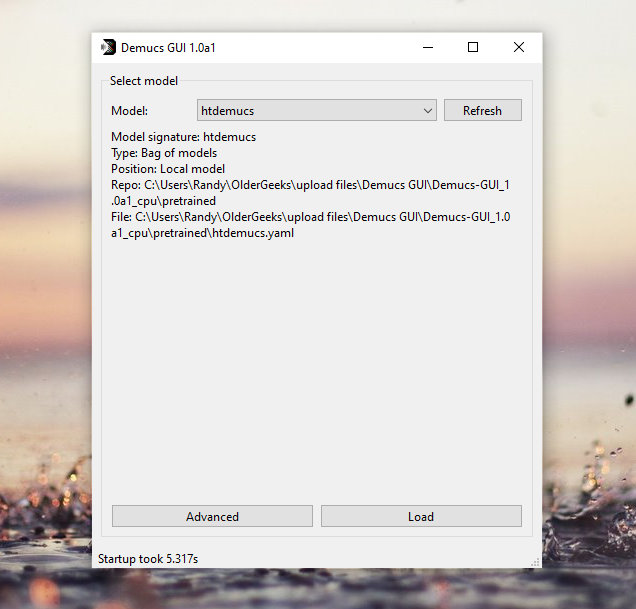Minimize the Demucs GUI window
The width and height of the screenshot is (636, 609).
[428, 47]
